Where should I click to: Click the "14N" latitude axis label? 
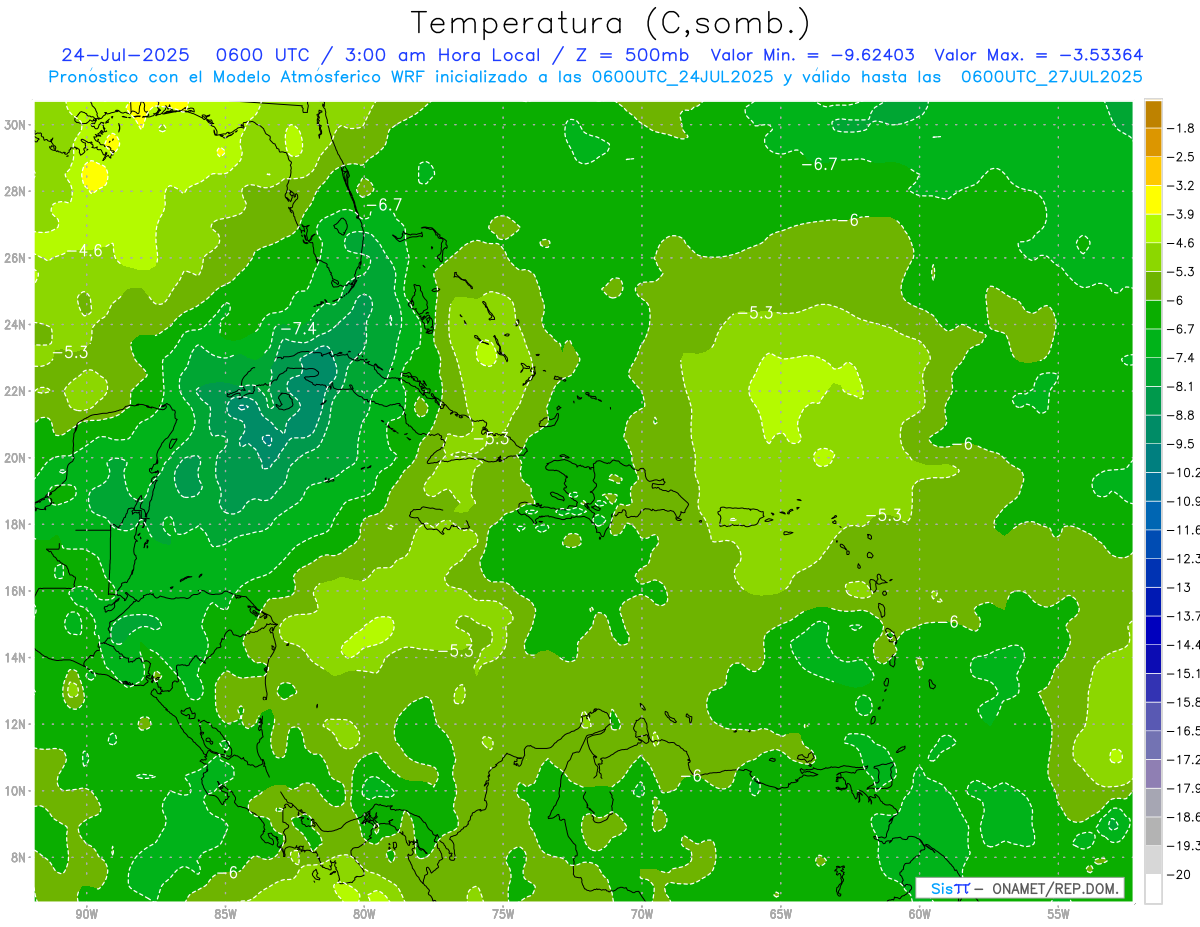pyautogui.click(x=15, y=657)
